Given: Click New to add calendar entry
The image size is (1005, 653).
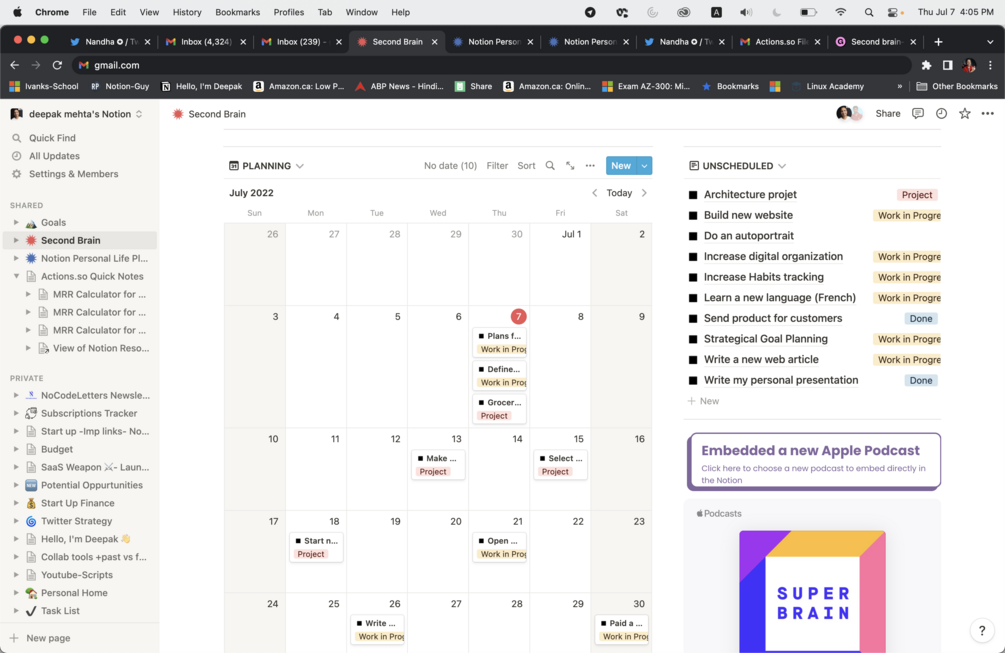Looking at the screenshot, I should tap(620, 166).
